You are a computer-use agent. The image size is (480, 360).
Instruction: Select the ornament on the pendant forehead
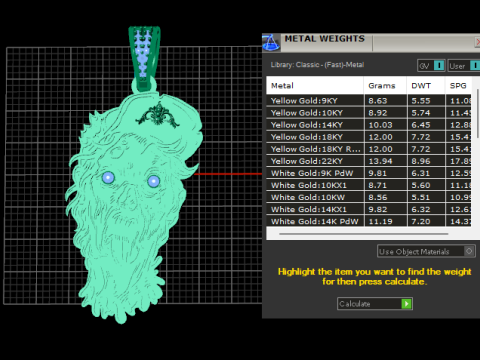[x=158, y=115]
